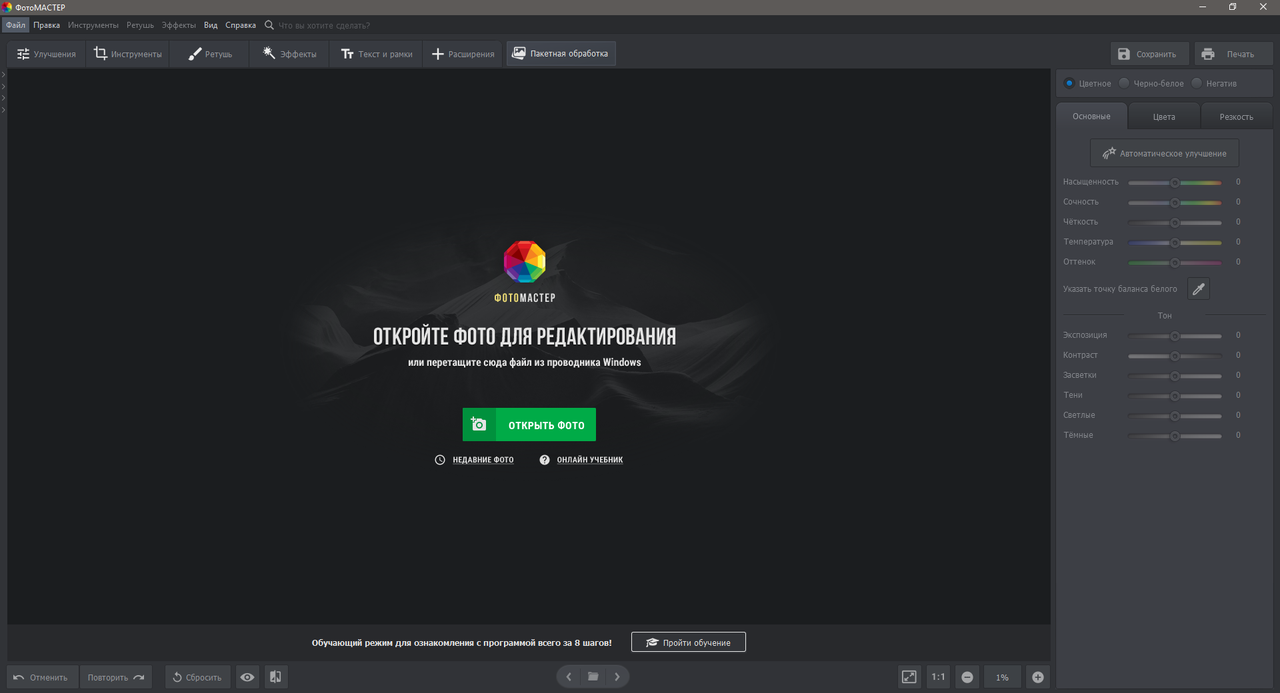Click the Чёткость slider handle
The image size is (1280, 693).
coord(1175,223)
